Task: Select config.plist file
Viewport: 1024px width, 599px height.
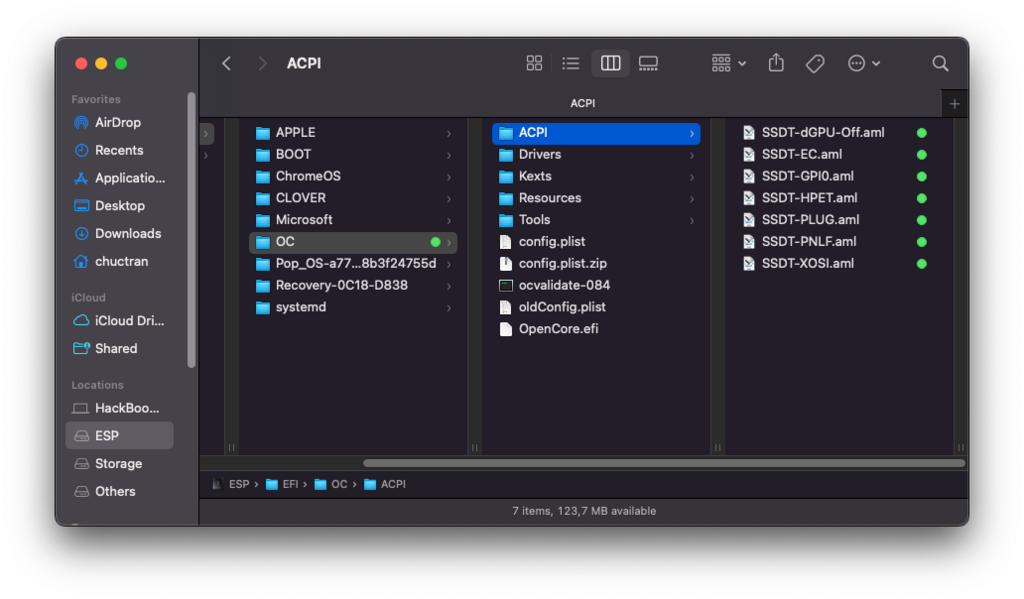Action: (551, 242)
